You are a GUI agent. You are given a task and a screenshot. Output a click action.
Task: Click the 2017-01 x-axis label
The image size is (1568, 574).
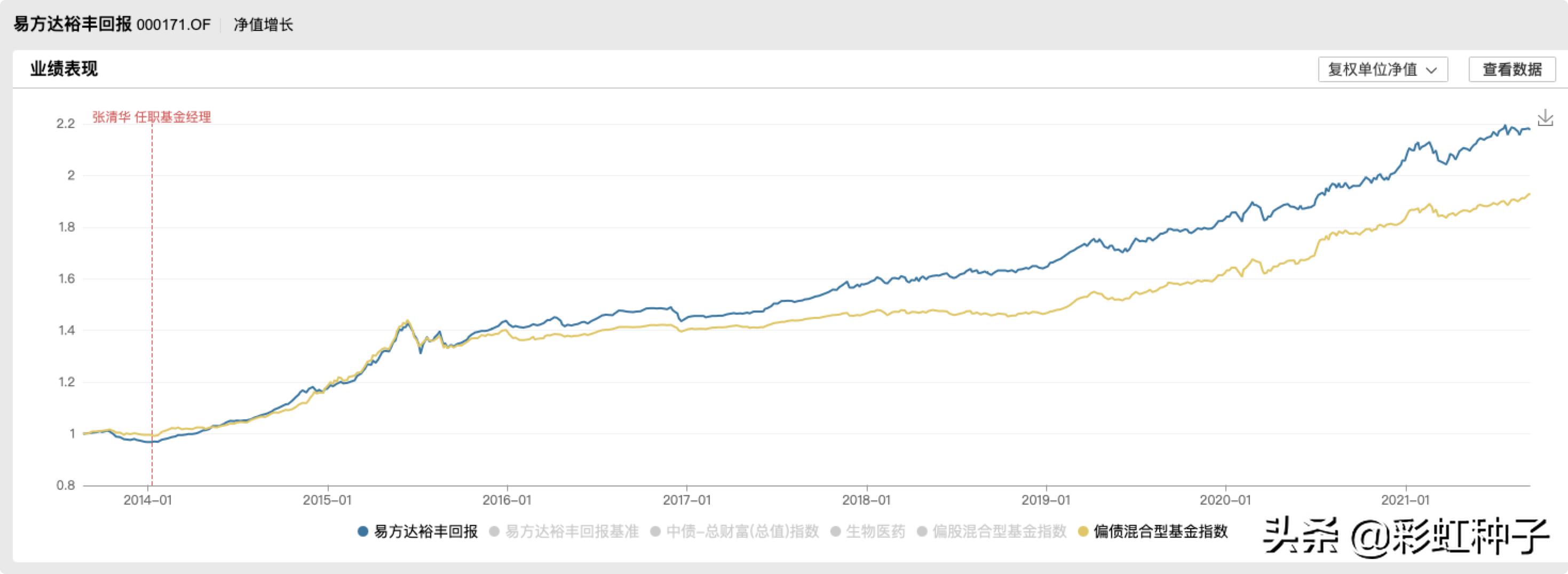[x=687, y=500]
